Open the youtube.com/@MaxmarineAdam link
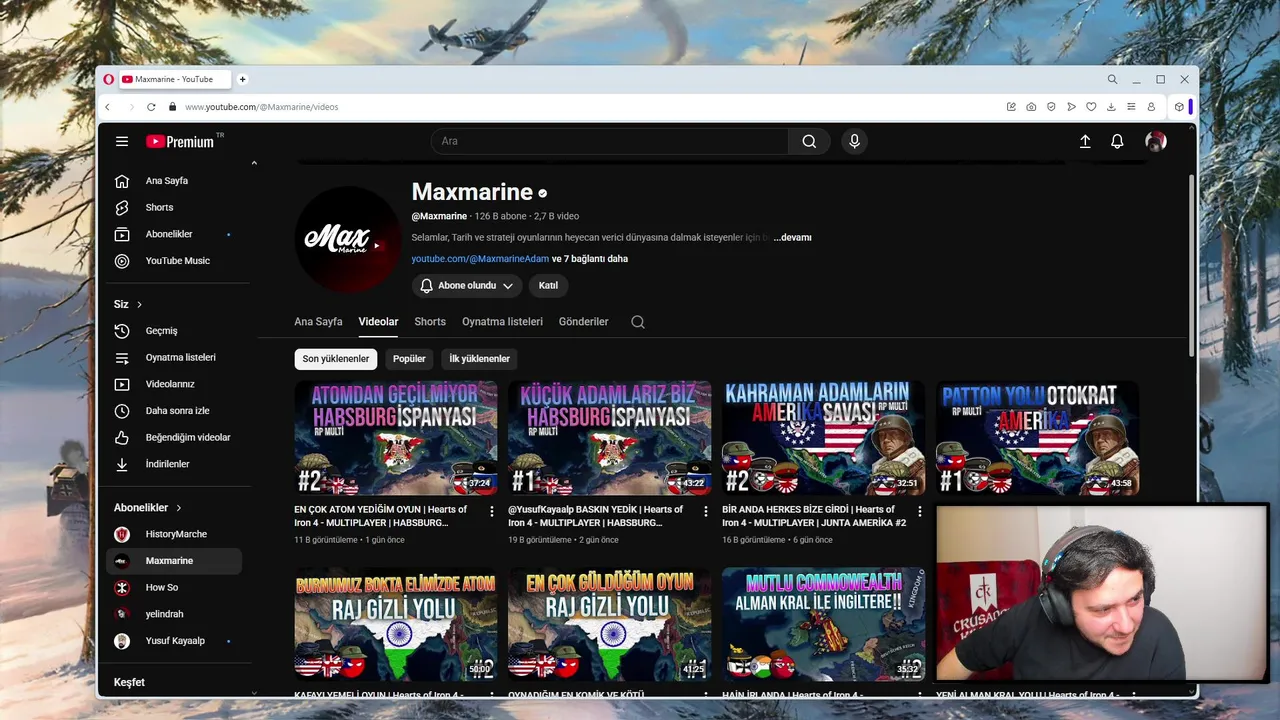1280x720 pixels. (x=480, y=259)
